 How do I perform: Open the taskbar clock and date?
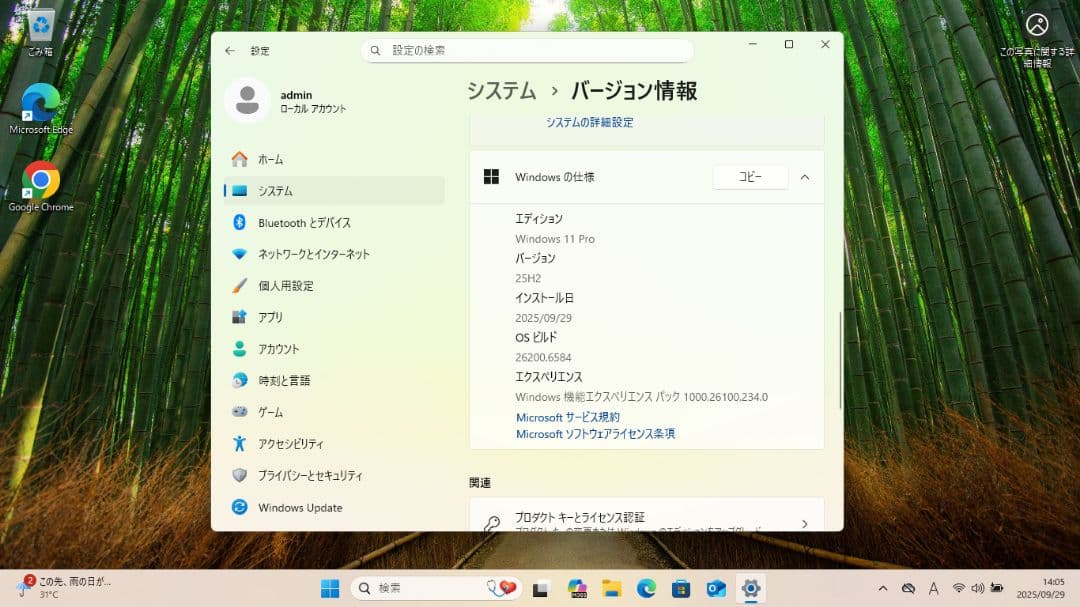point(1040,588)
